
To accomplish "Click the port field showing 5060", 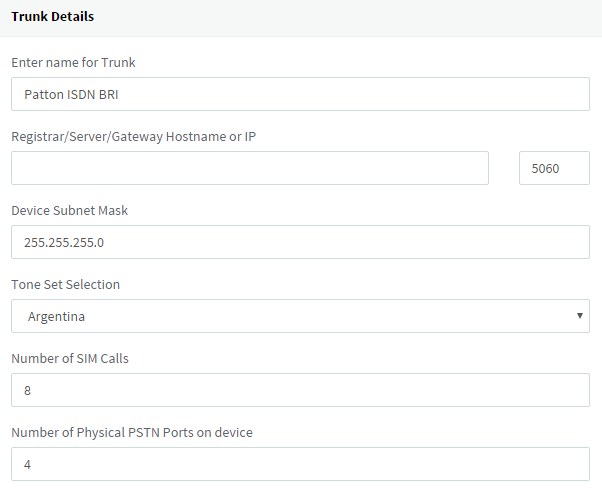I will (554, 168).
